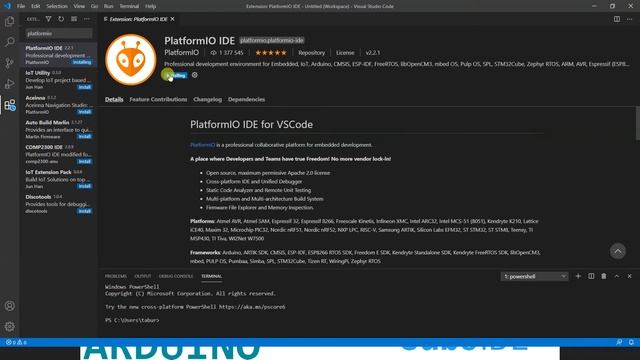Viewport: 640px width, 360px height.
Task: Open the Search view in activity bar
Action: pos(10,42)
